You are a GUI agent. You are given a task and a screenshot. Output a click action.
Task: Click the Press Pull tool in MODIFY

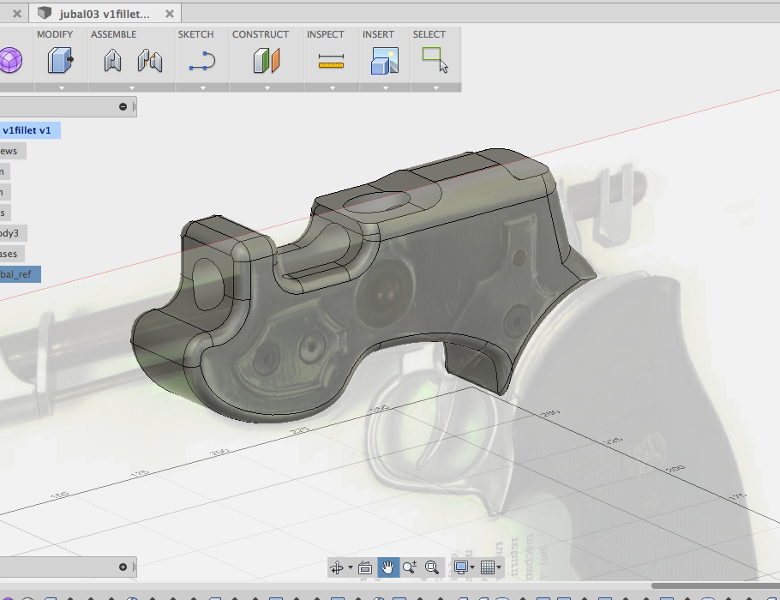pyautogui.click(x=60, y=60)
